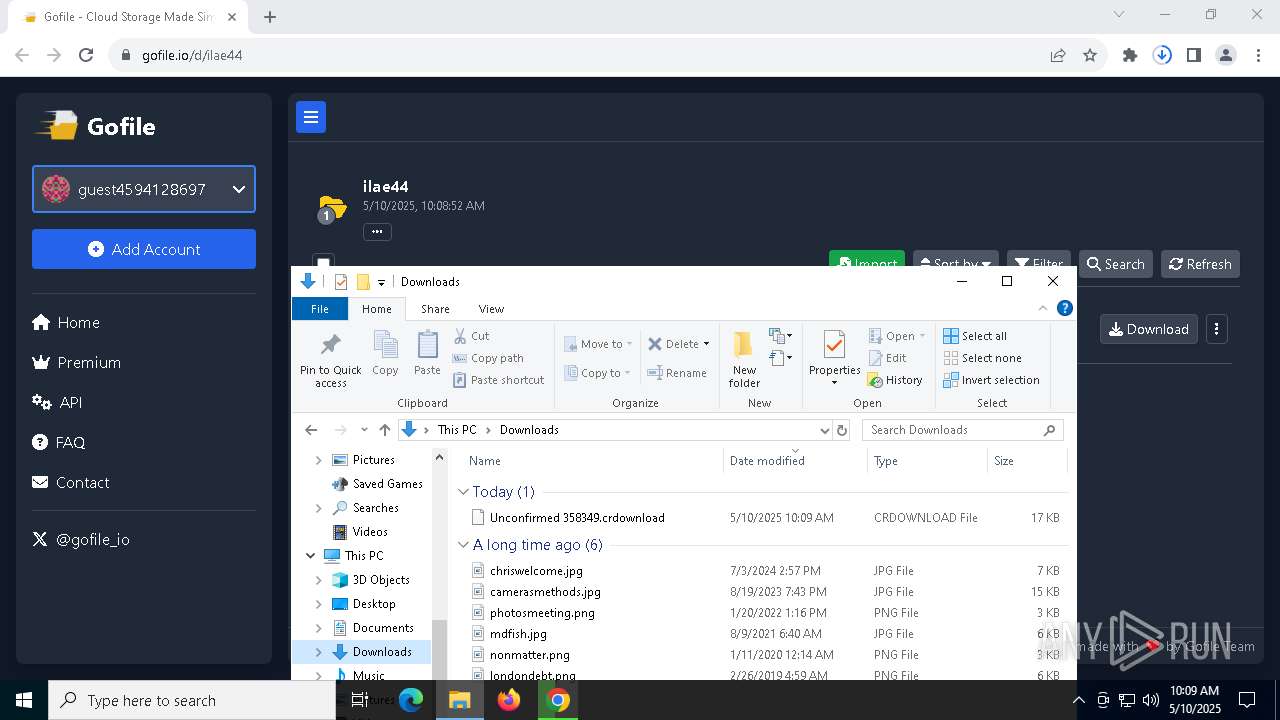Open Premium in the Gofile sidebar

[77, 362]
